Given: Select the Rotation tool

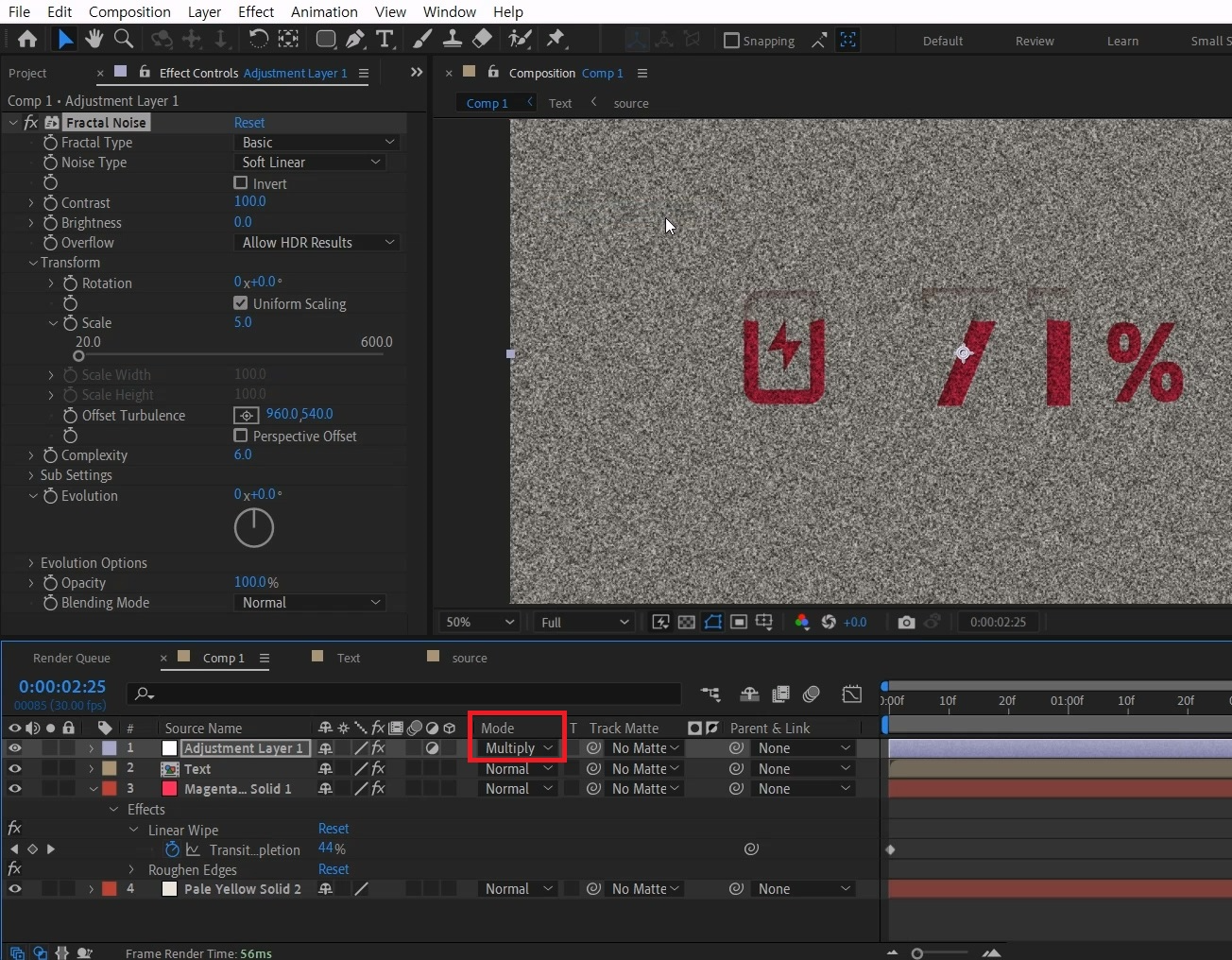Looking at the screenshot, I should (258, 39).
